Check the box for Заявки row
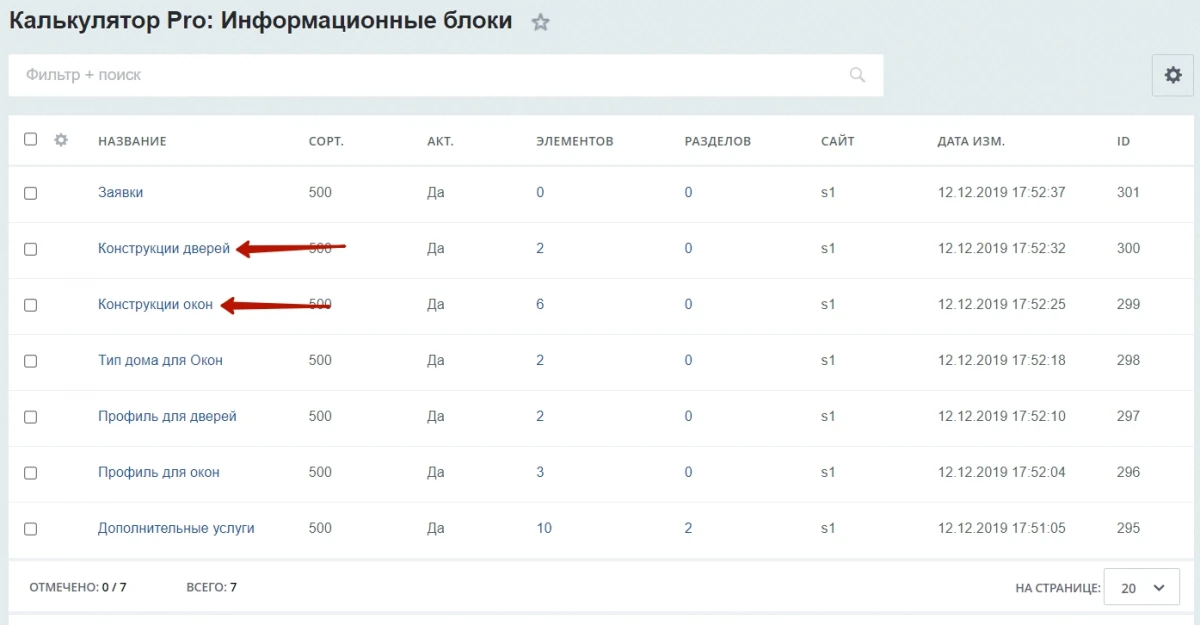The image size is (1200, 625). point(30,193)
